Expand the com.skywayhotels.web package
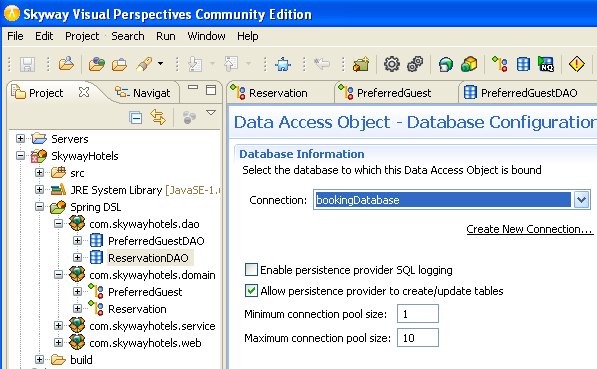597x369 pixels. coord(58,342)
